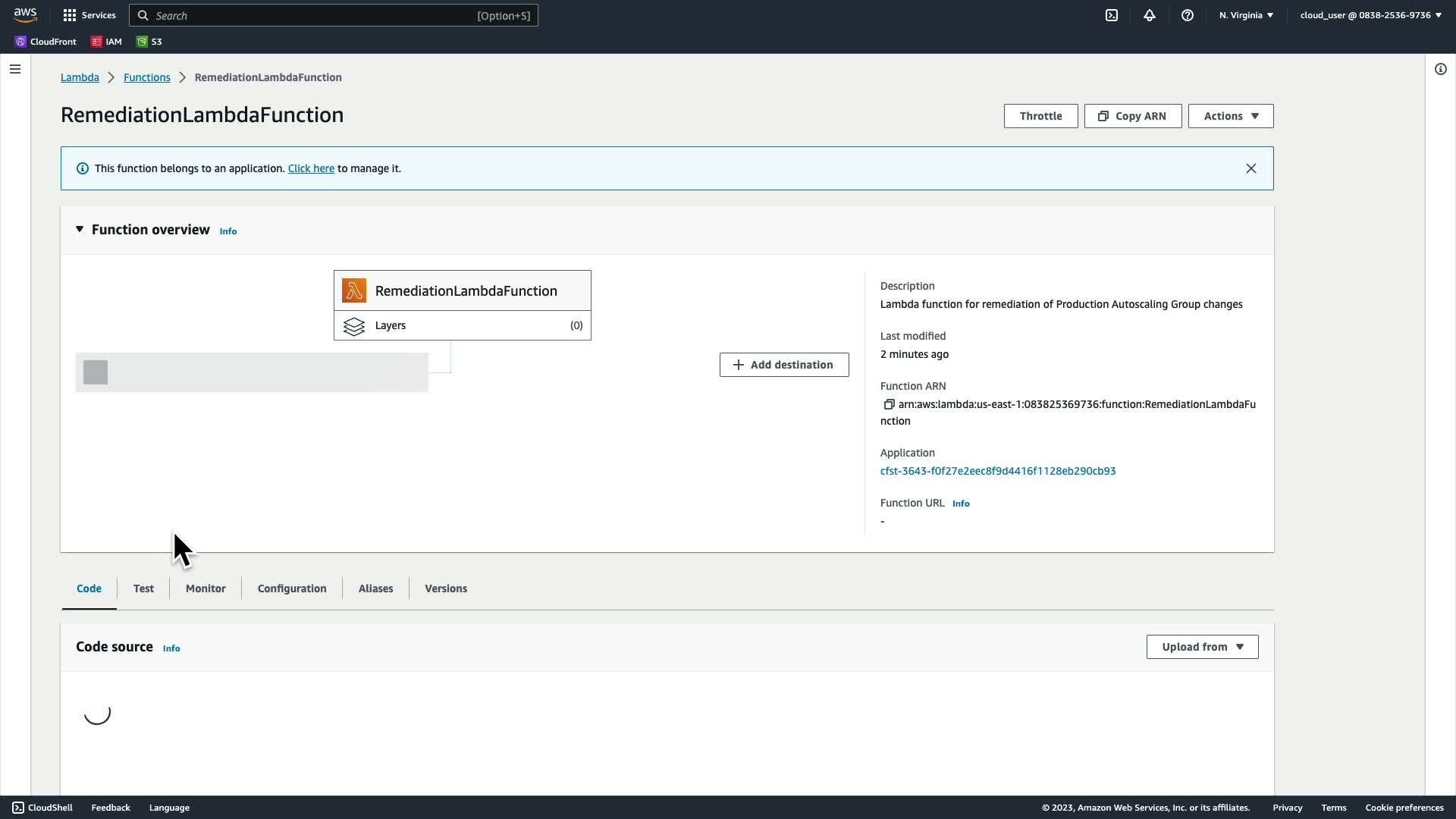The width and height of the screenshot is (1456, 819).
Task: Open the S3 shortcut in favorites bar
Action: [x=149, y=42]
